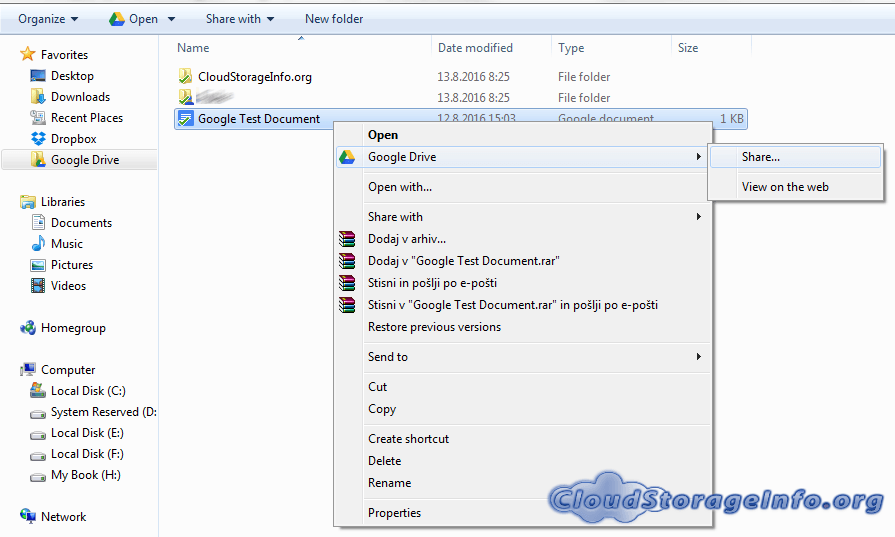Viewport: 895px width, 537px height.
Task: Click the Recent Places icon
Action: click(x=38, y=118)
